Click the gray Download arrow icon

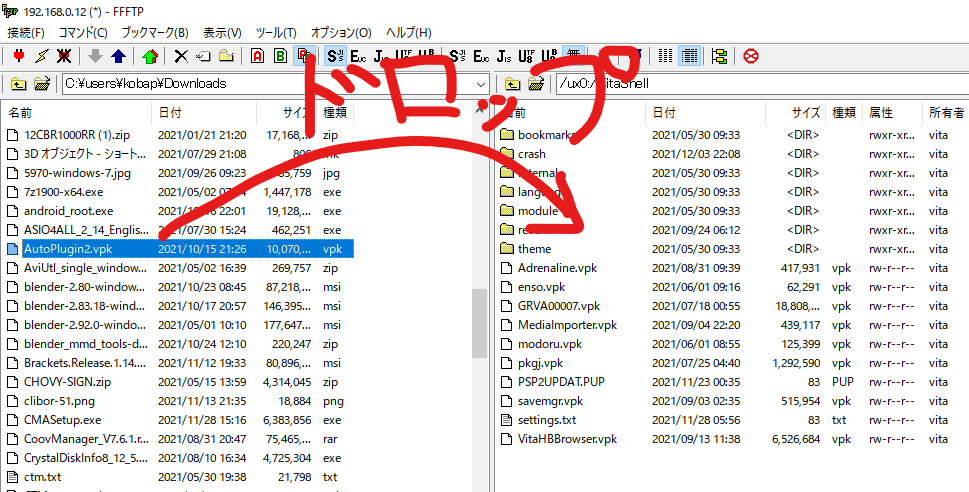coord(95,56)
